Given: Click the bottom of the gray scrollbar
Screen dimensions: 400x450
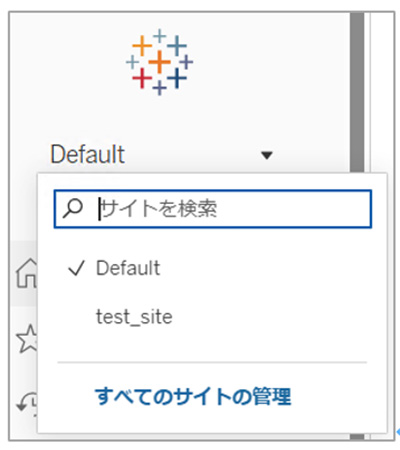Looking at the screenshot, I should point(357,437).
